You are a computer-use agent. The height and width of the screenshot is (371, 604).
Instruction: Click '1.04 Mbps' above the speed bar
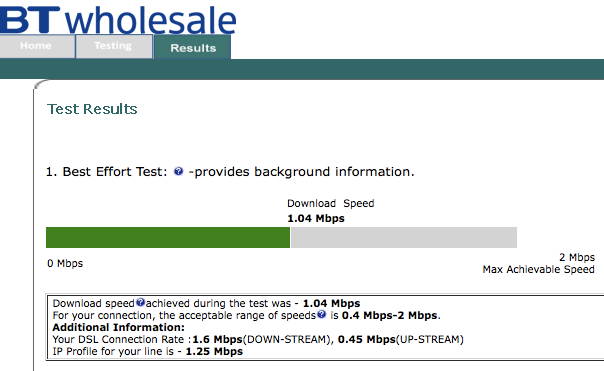[x=316, y=218]
